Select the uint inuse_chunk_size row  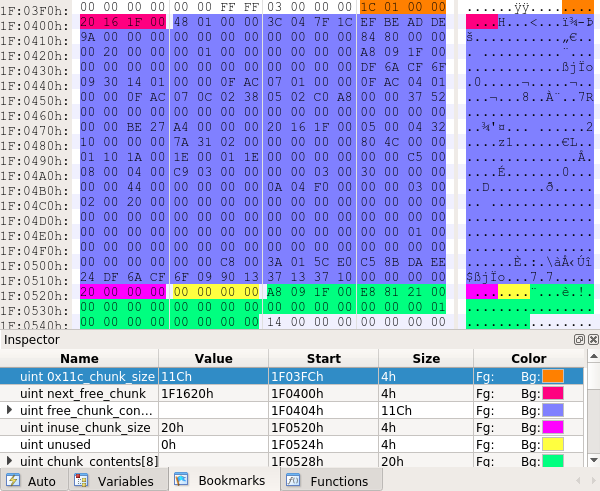(292, 427)
